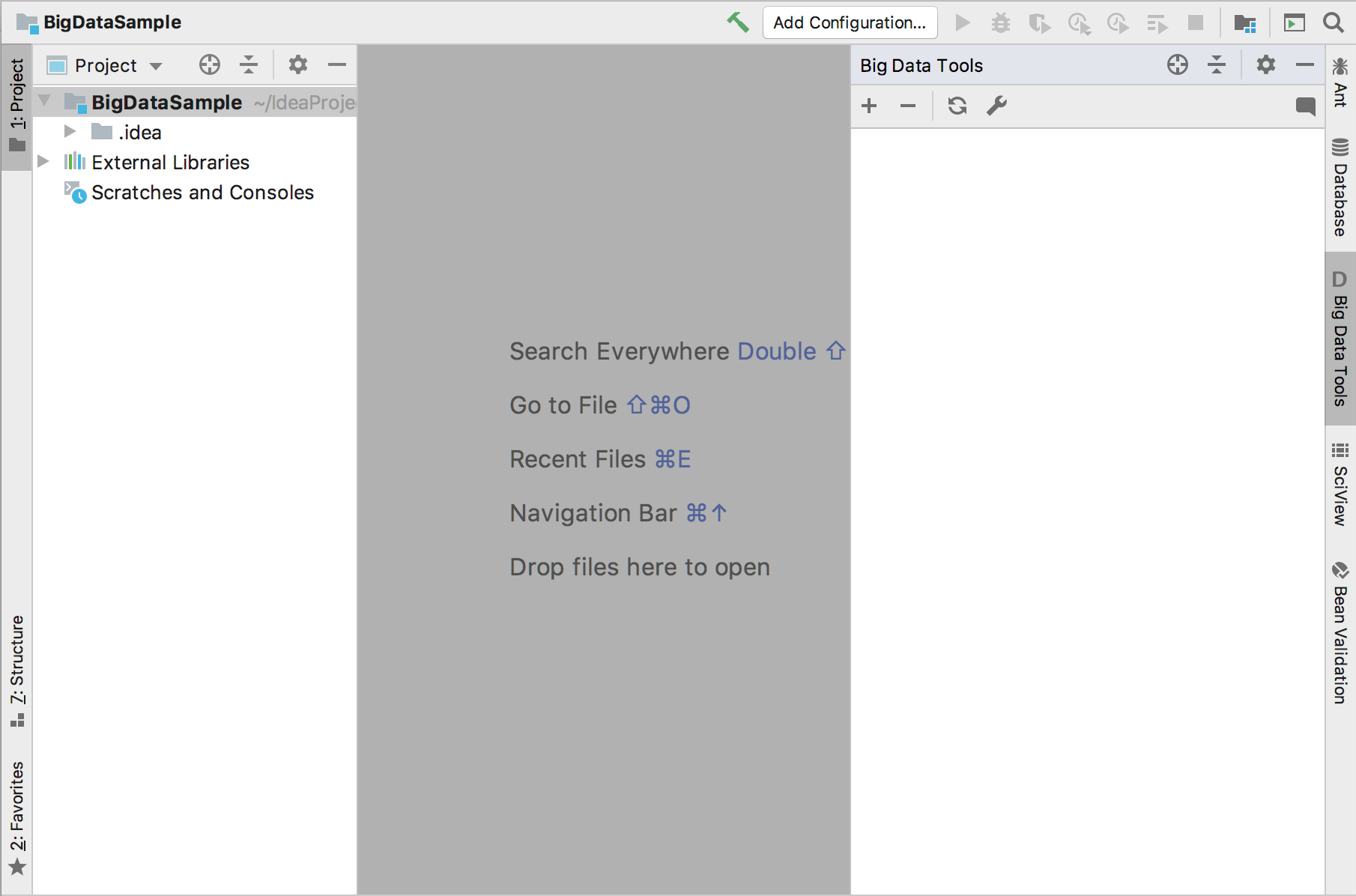Collapse the BigDataSample project node

45,102
